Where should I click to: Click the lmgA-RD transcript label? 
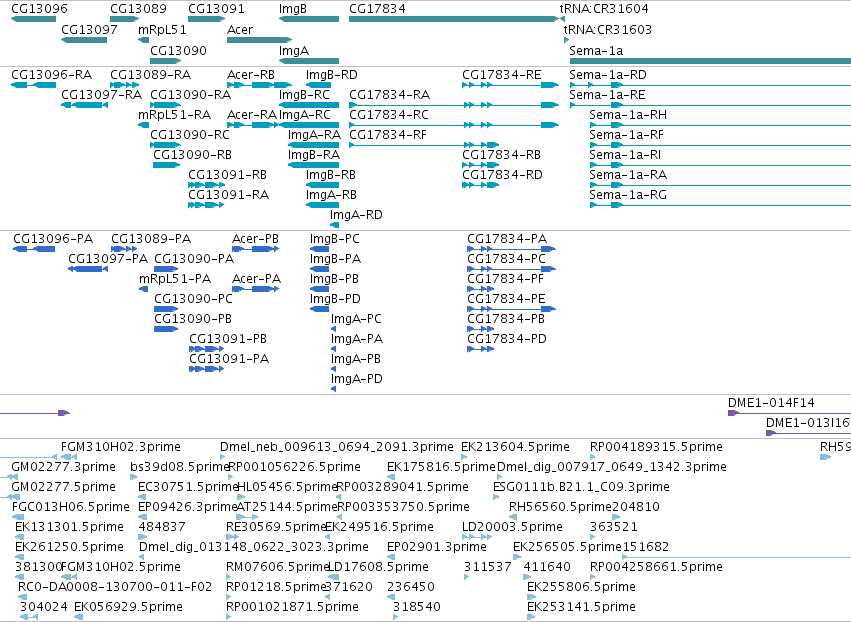[356, 214]
